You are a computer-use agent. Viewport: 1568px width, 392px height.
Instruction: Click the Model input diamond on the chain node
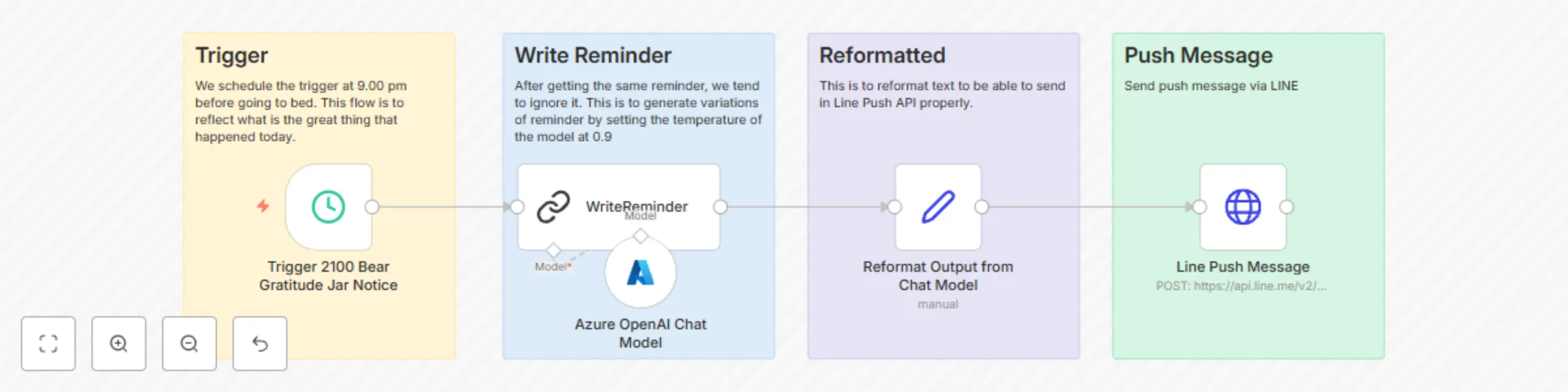[553, 249]
